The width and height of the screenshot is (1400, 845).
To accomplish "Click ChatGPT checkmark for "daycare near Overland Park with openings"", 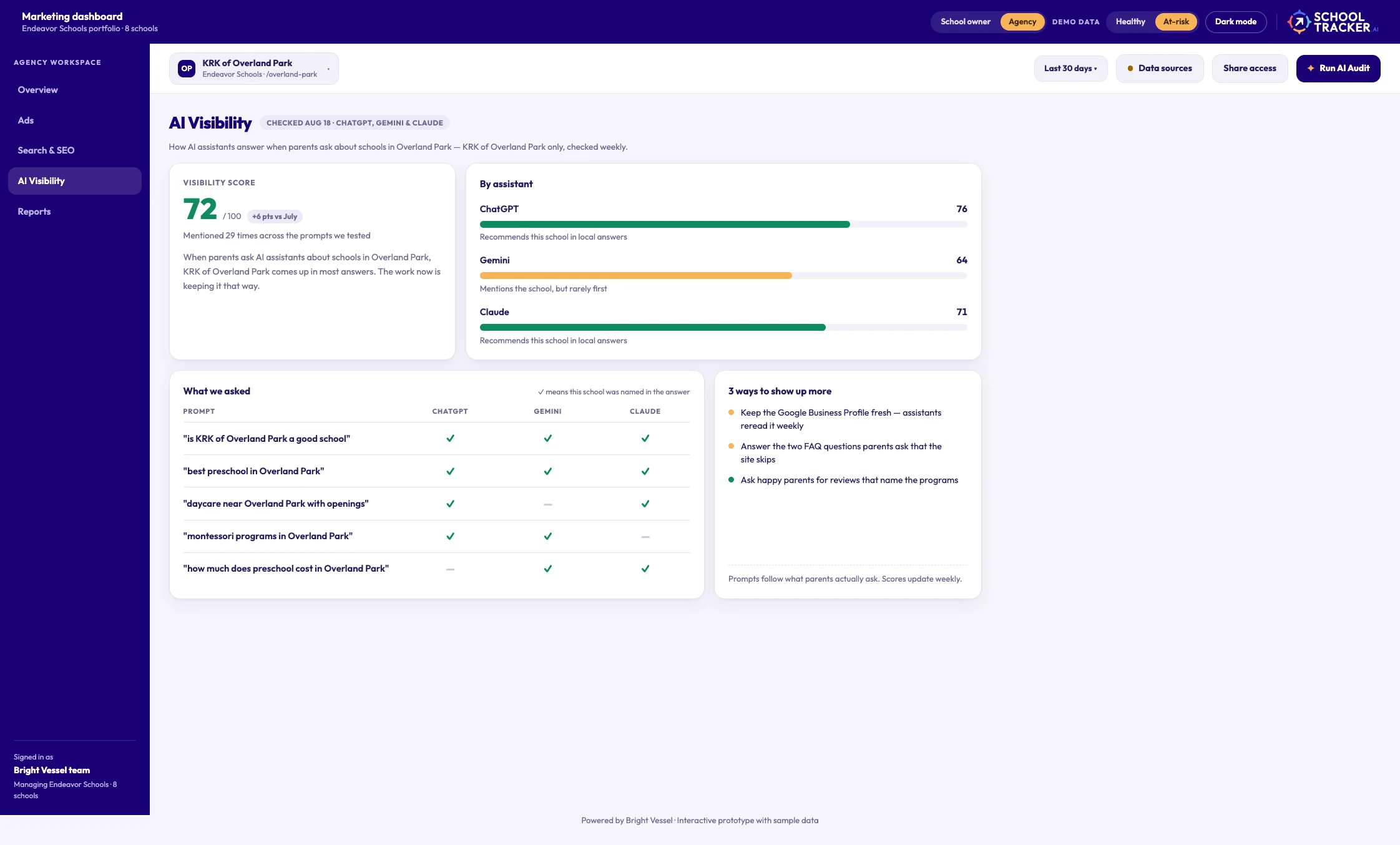I will pos(450,504).
